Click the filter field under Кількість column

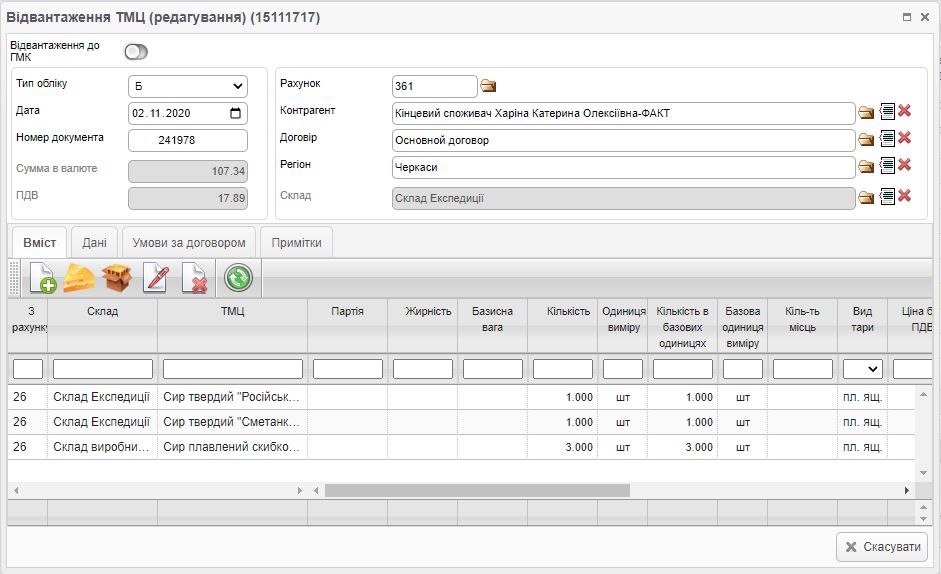(563, 369)
